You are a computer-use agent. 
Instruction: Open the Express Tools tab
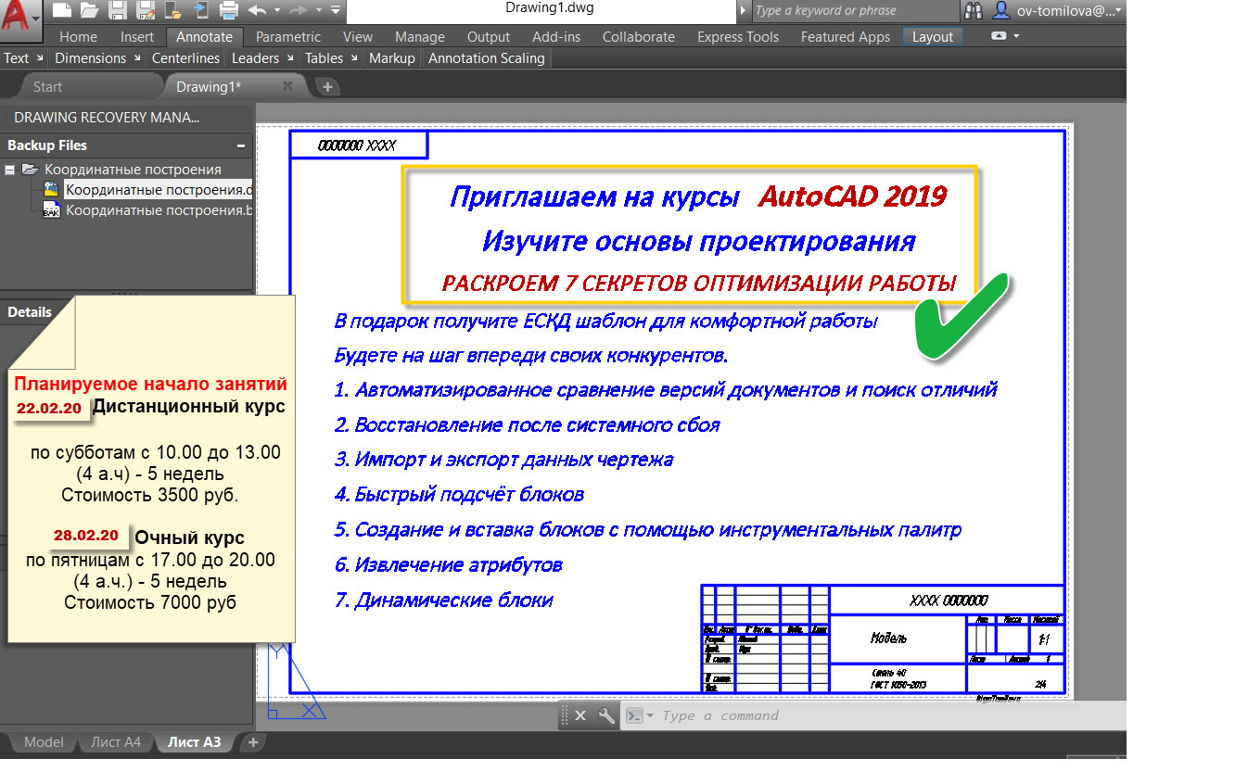tap(738, 37)
